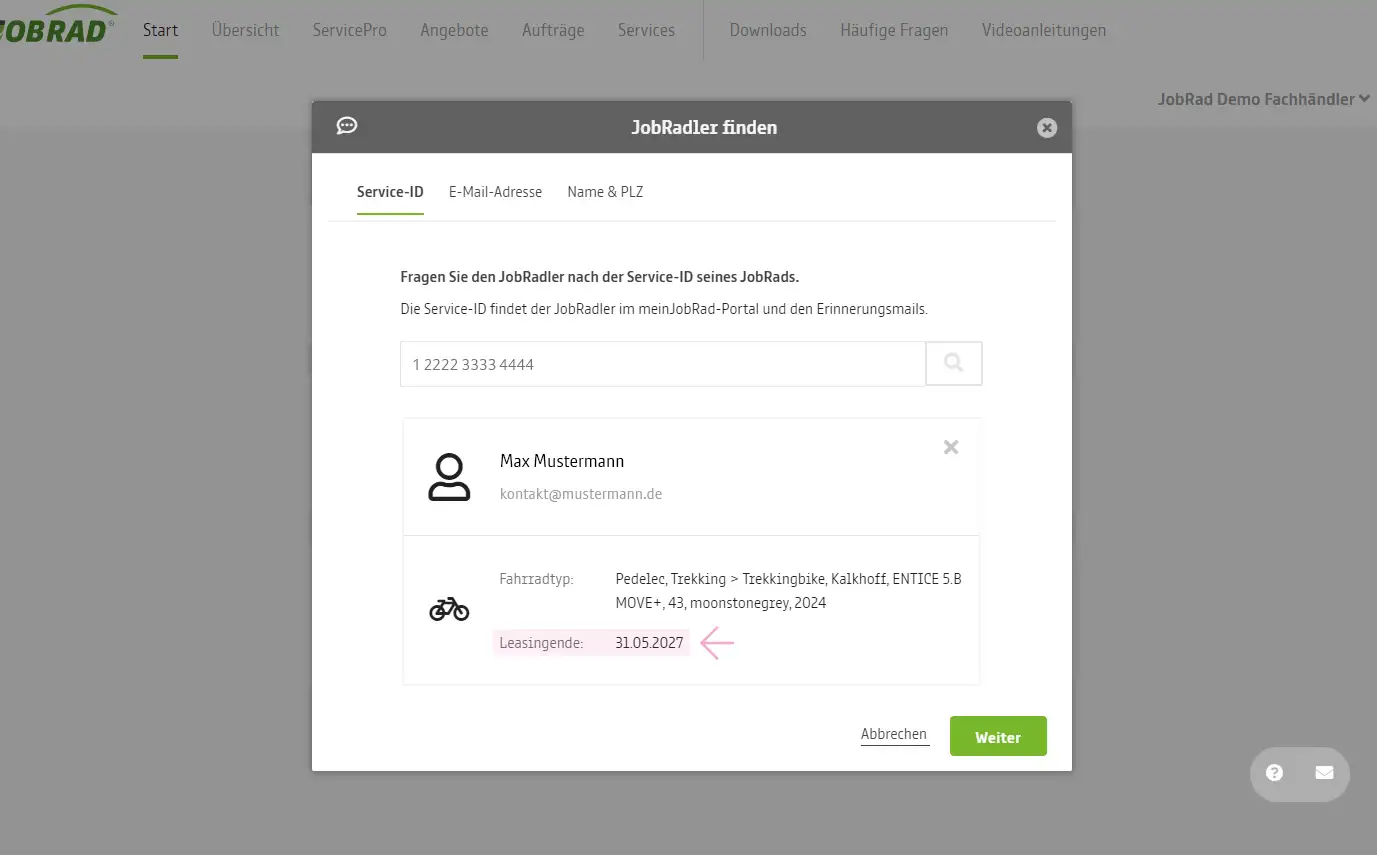Switch to the E-Mail-Adresse tab
This screenshot has width=1377, height=855.
[x=495, y=191]
